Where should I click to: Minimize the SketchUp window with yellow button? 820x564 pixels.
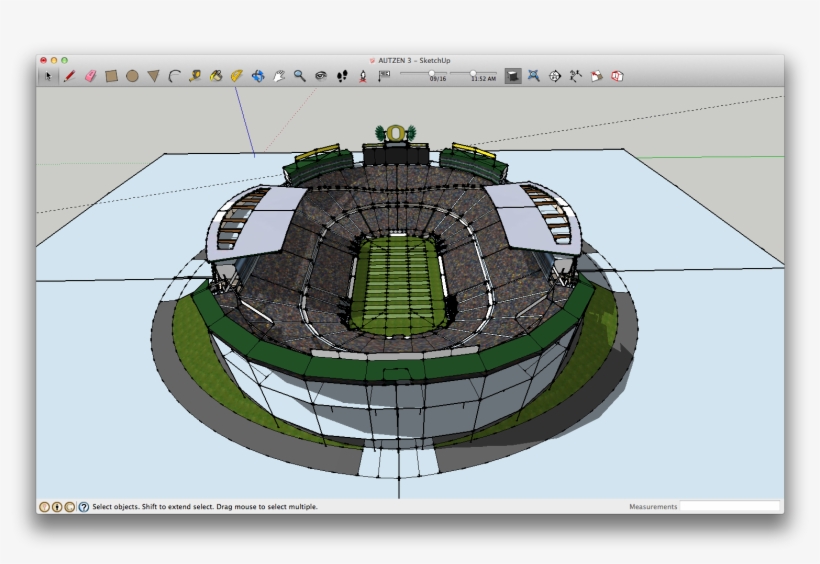pyautogui.click(x=54, y=60)
